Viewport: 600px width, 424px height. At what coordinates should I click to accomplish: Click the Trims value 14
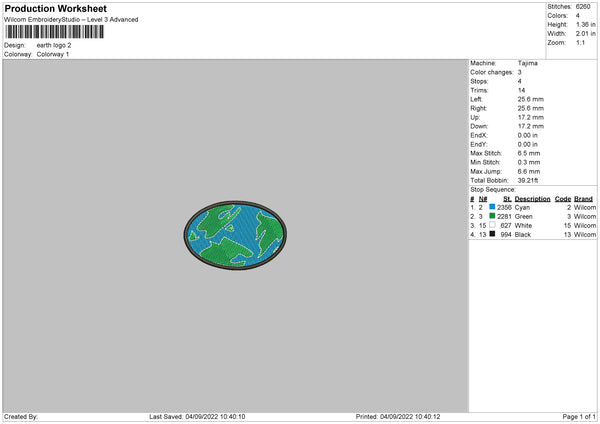521,90
